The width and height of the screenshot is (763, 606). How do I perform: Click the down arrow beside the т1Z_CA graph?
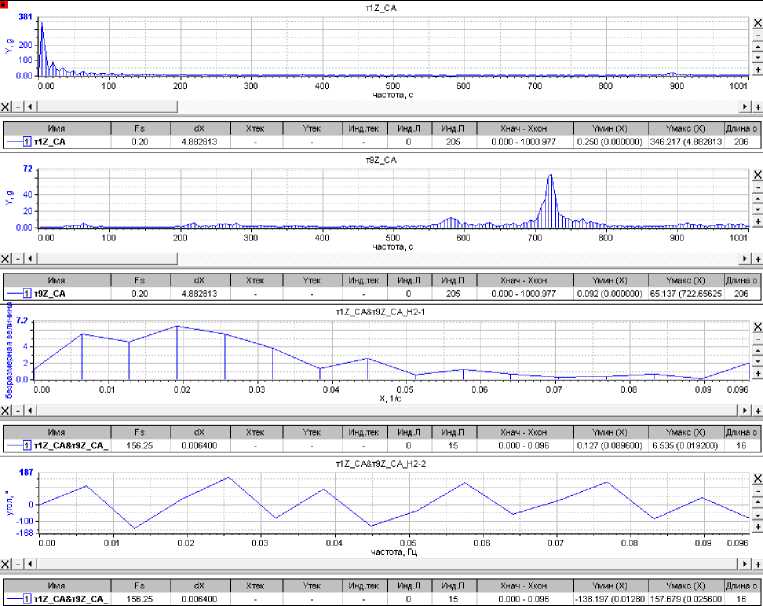(x=758, y=58)
